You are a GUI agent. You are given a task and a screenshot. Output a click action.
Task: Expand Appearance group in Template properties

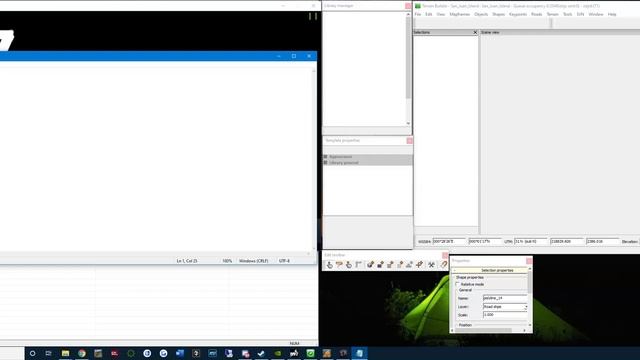click(x=326, y=157)
